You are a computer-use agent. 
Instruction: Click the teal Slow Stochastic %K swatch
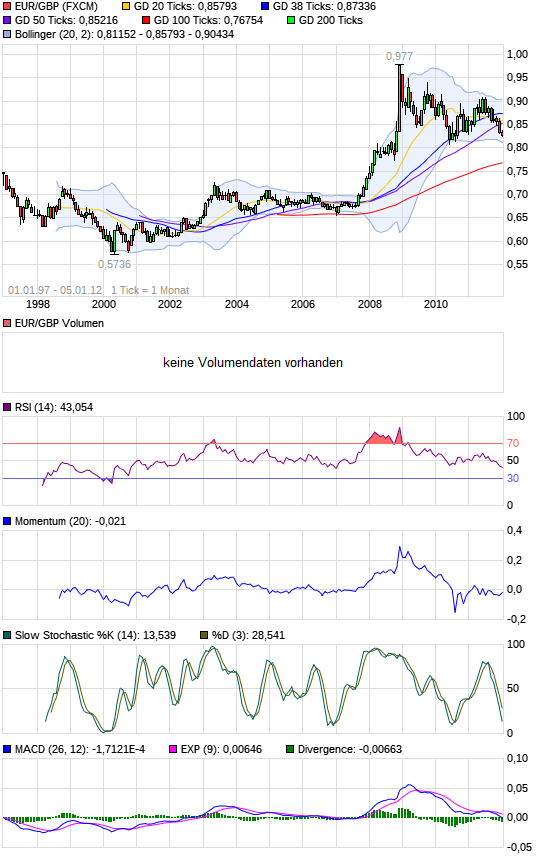click(x=7, y=635)
